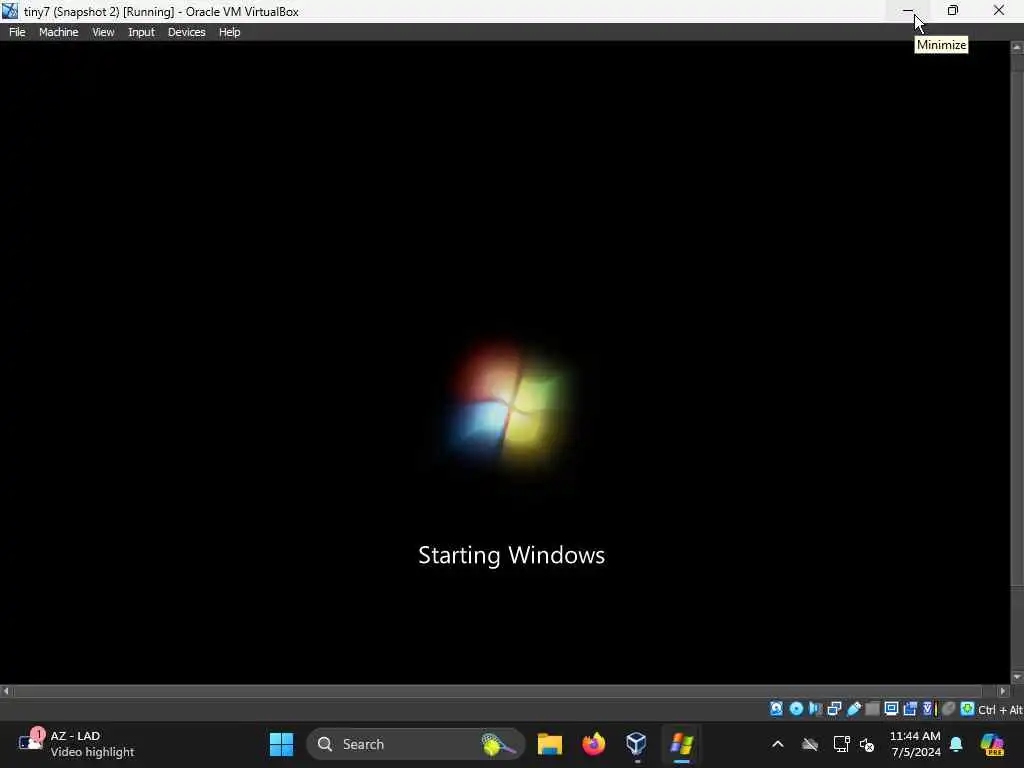Click the hard disk activity indicator icon
The height and width of the screenshot is (768, 1024).
[x=776, y=709]
